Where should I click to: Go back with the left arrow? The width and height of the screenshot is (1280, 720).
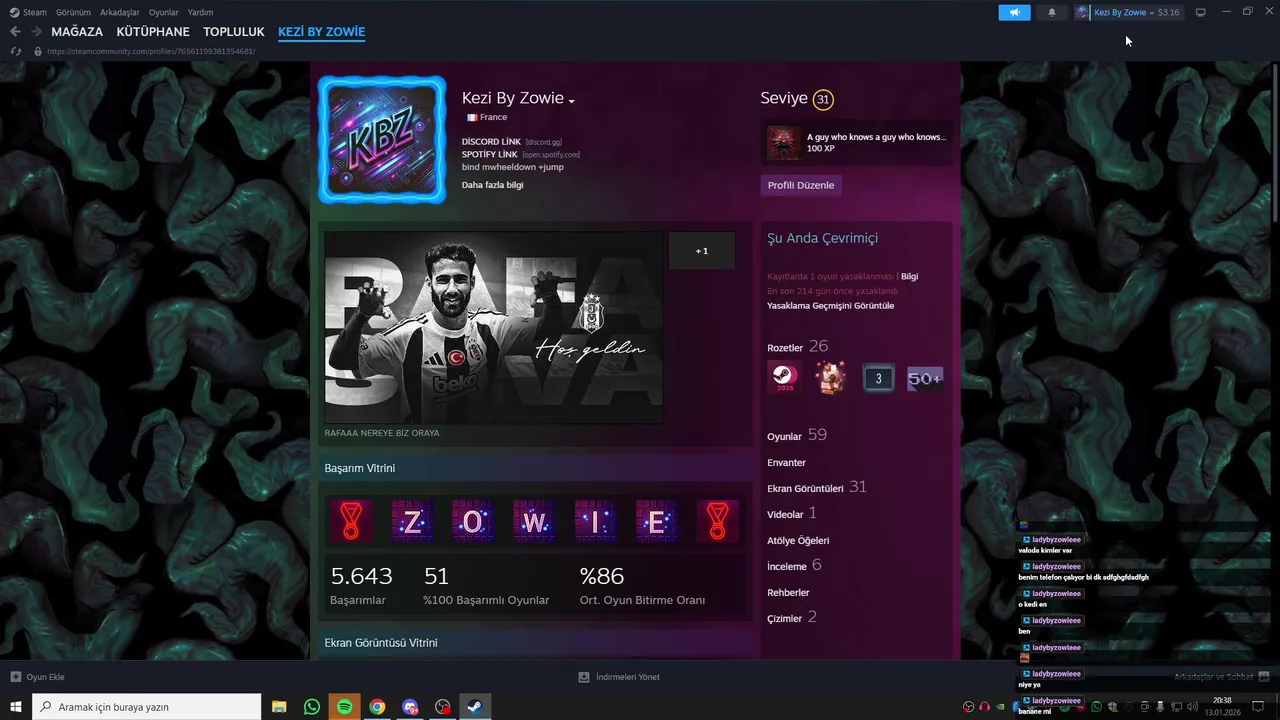15,32
